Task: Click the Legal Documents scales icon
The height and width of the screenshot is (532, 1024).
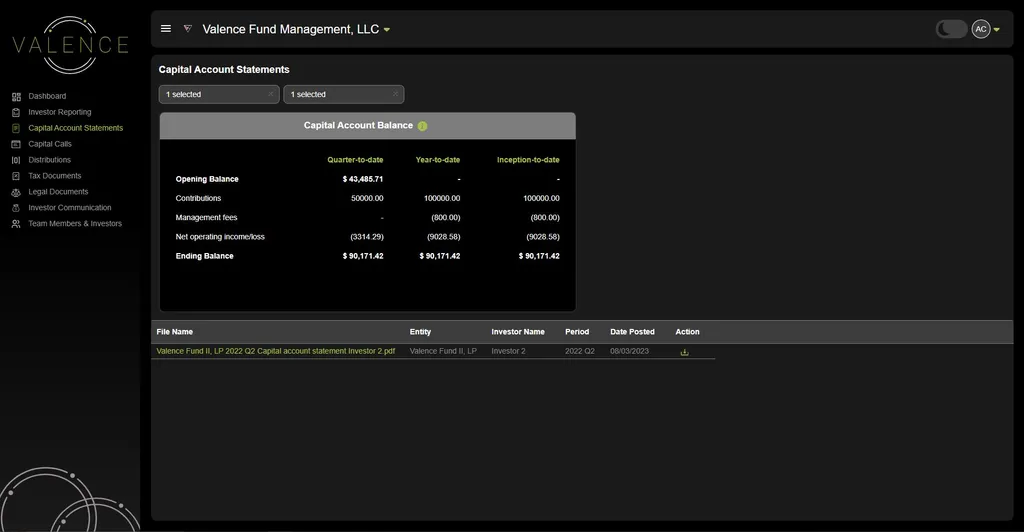Action: pyautogui.click(x=16, y=192)
